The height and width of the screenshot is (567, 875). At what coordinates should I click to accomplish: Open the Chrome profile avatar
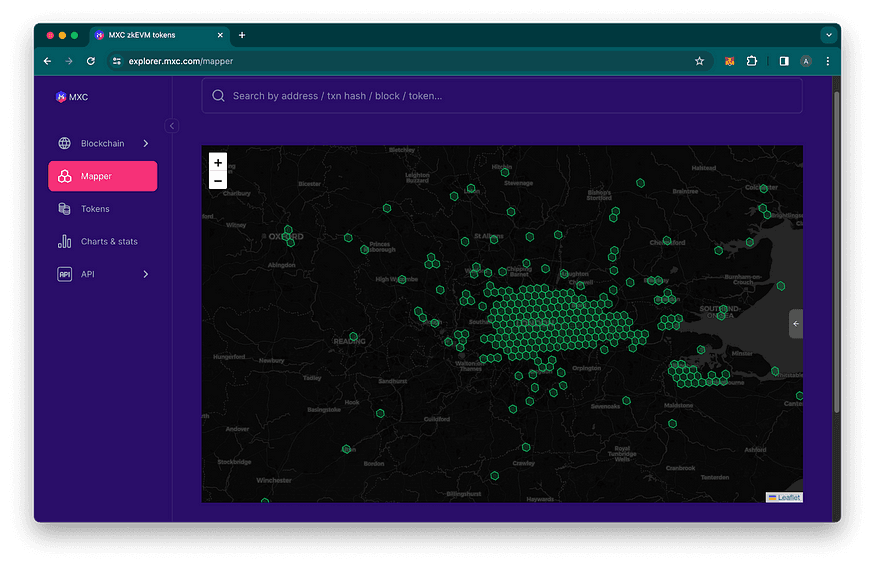tap(806, 61)
